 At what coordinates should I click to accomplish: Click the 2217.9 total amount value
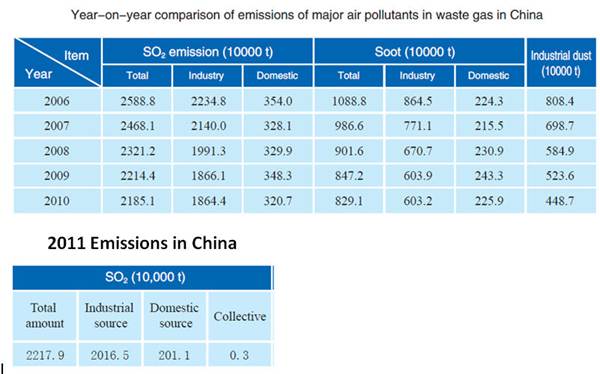click(45, 355)
